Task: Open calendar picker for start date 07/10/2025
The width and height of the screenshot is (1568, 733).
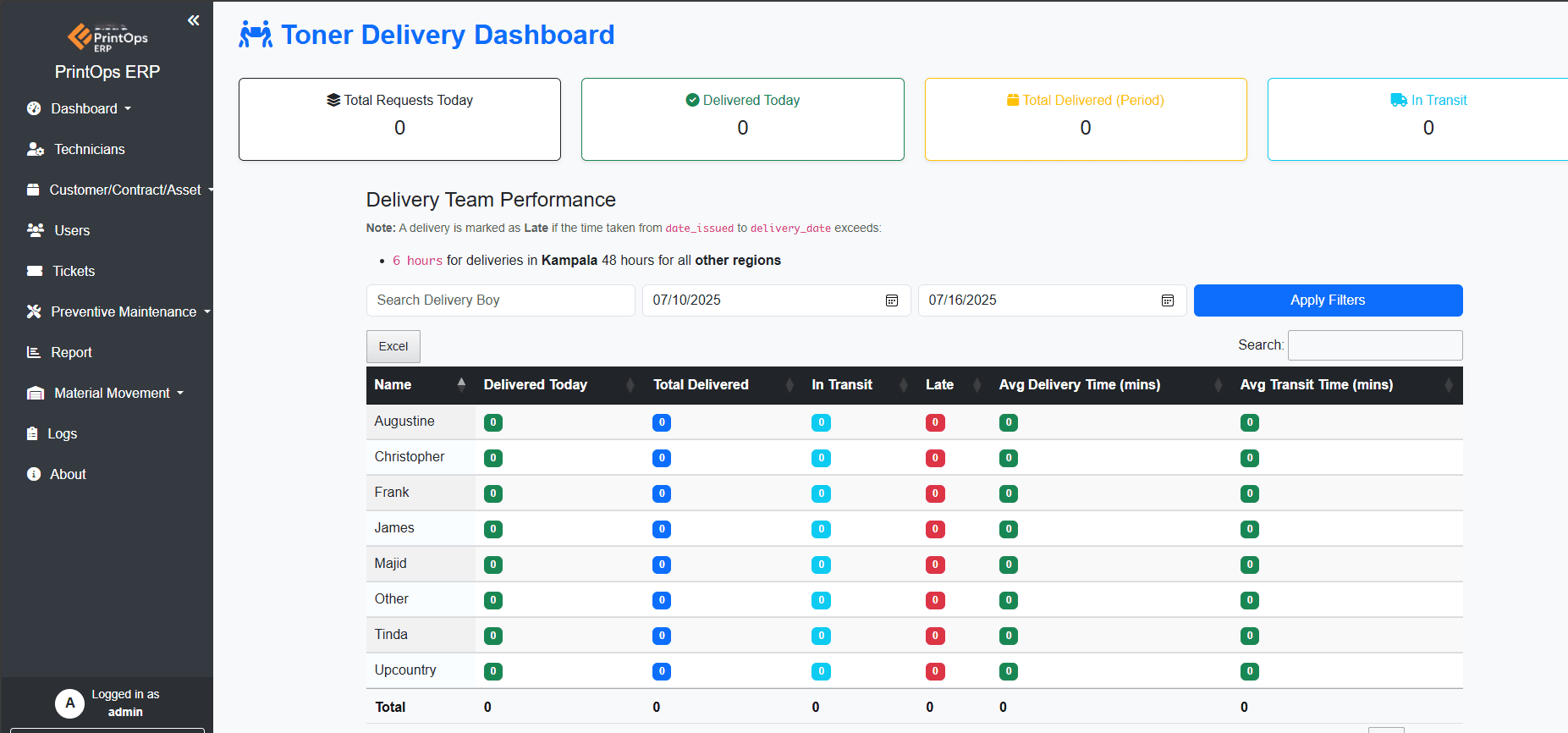Action: [892, 300]
